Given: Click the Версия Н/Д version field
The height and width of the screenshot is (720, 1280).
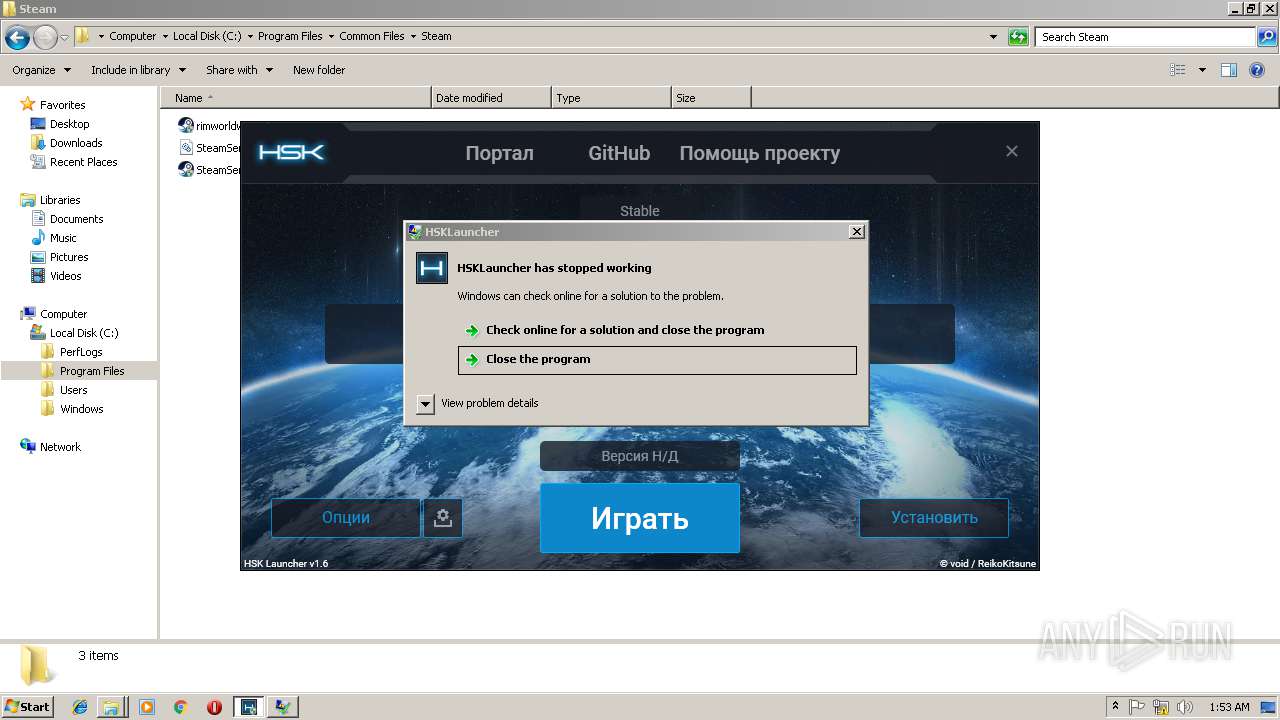Looking at the screenshot, I should coord(640,456).
